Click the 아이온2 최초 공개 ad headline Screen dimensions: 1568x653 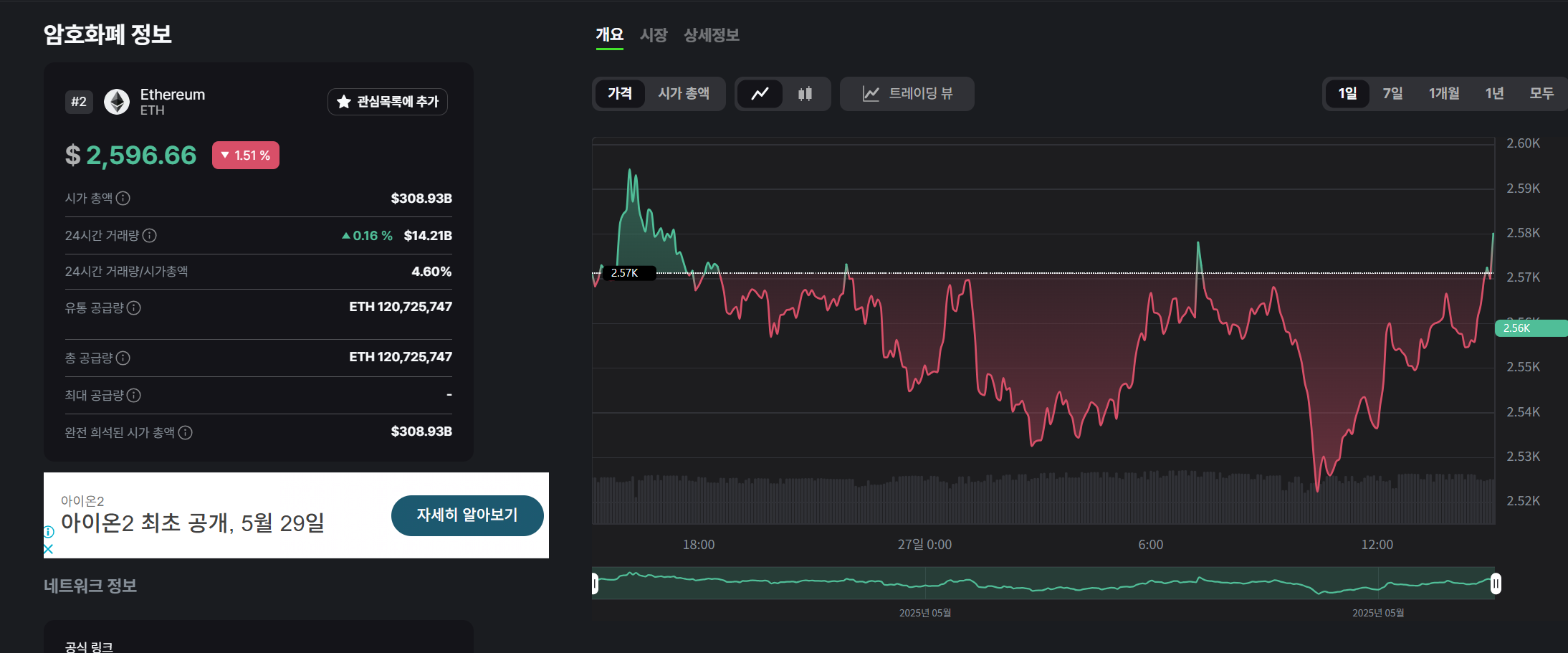coord(193,523)
